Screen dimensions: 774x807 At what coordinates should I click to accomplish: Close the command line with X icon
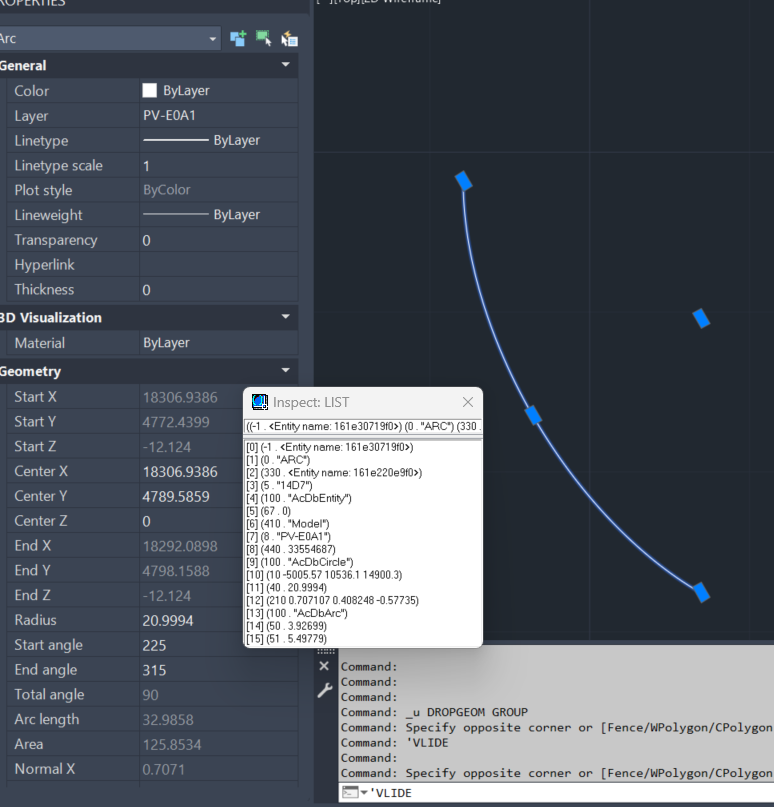point(324,666)
